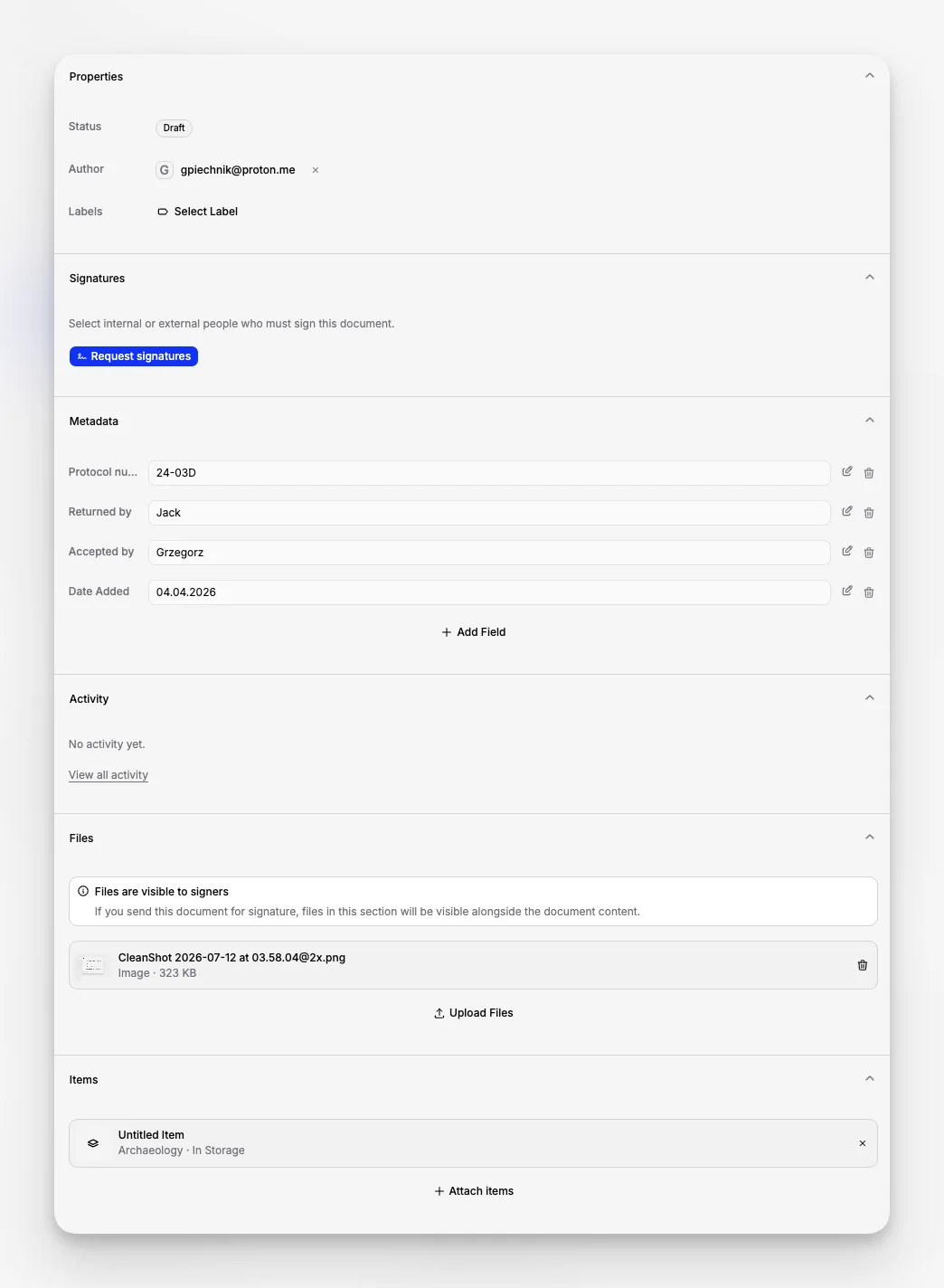Click Attach items button
This screenshot has width=944, height=1288.
coord(473,1191)
